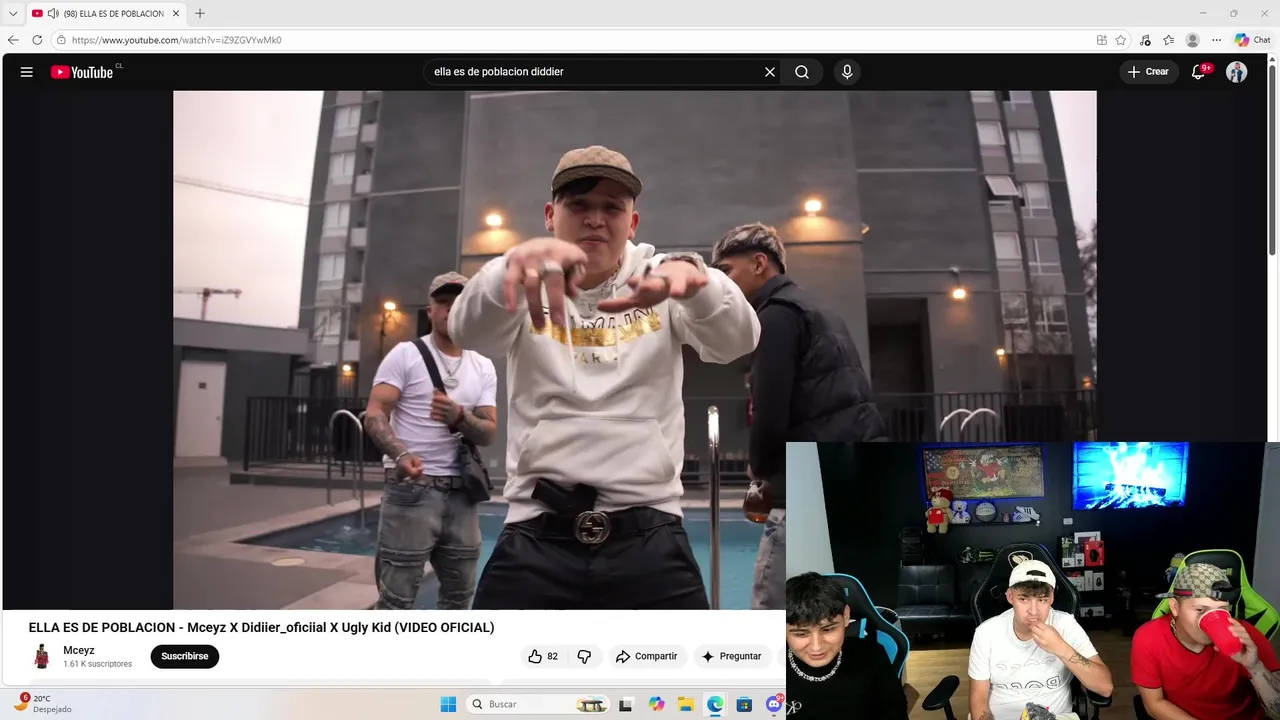
Task: Subscribe with the Suscribirse button
Action: point(185,657)
